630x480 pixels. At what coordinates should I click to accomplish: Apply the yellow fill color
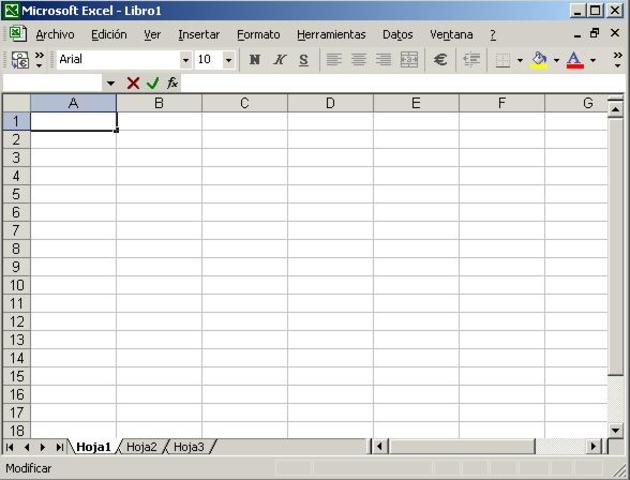pyautogui.click(x=539, y=60)
